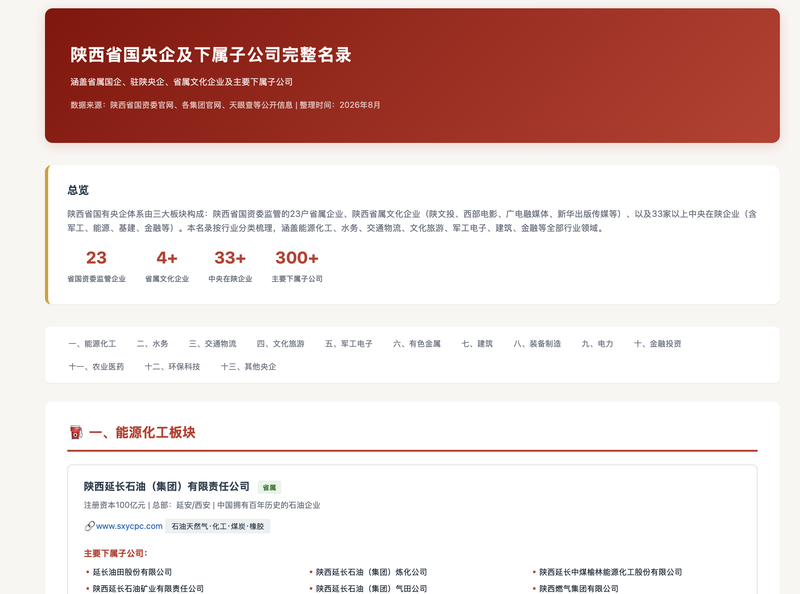Image resolution: width=800 pixels, height=594 pixels.
Task: Open the www.sxycpc.com website link
Action: click(x=129, y=526)
